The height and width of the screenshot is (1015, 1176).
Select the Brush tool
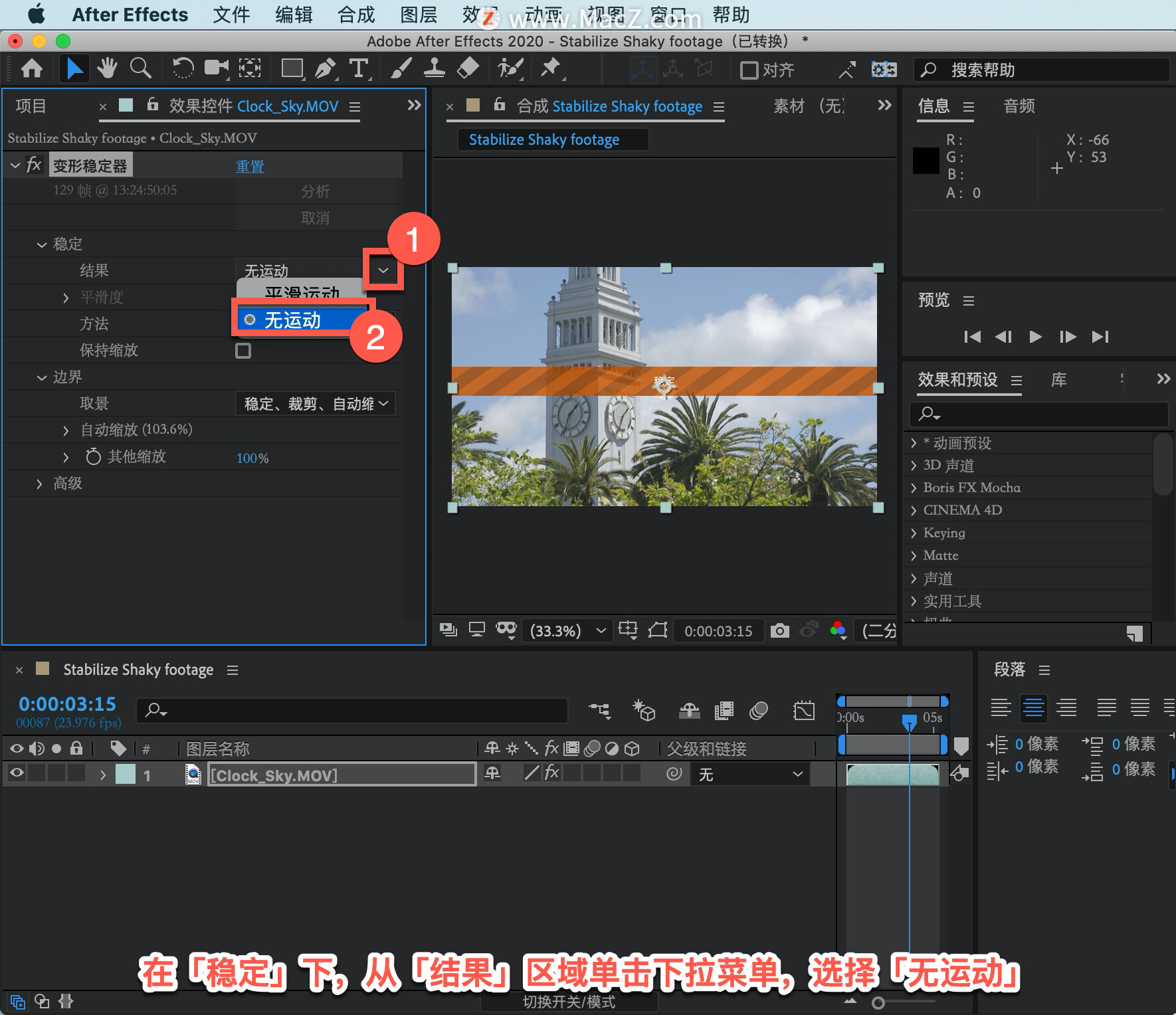click(401, 69)
